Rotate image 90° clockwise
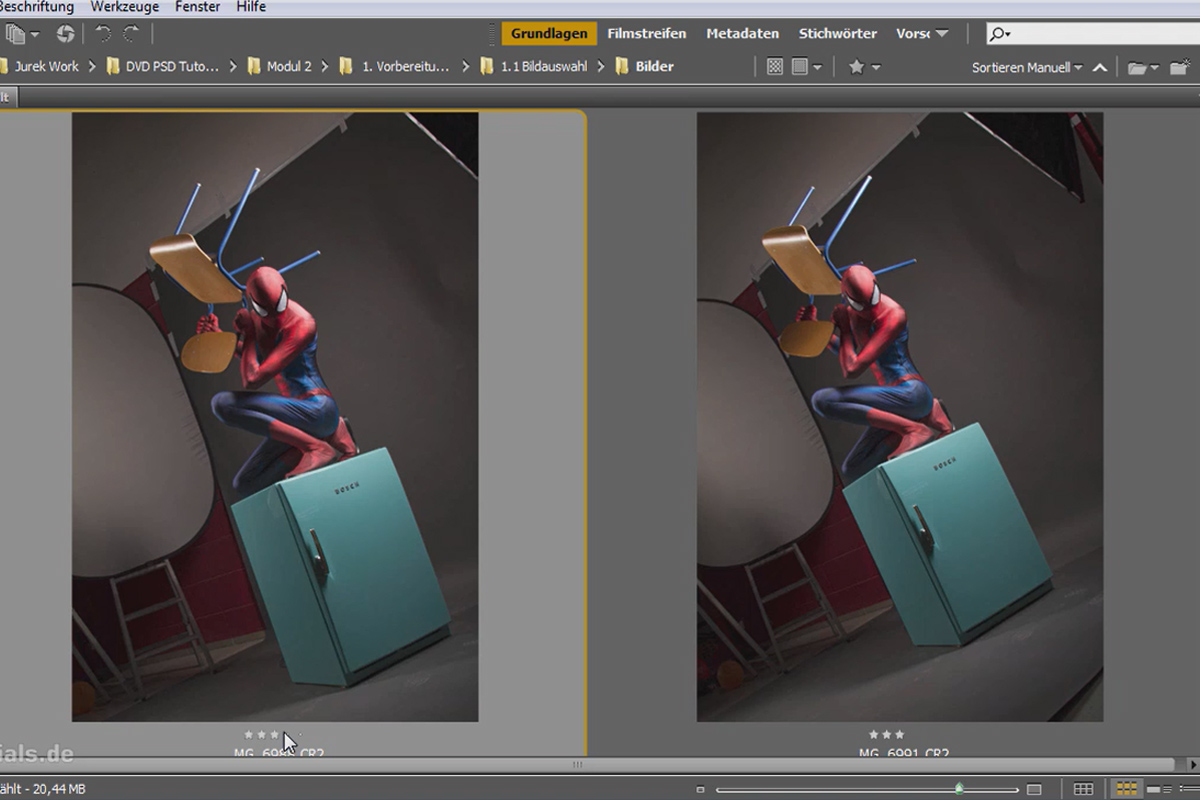The image size is (1200, 800). tap(132, 34)
